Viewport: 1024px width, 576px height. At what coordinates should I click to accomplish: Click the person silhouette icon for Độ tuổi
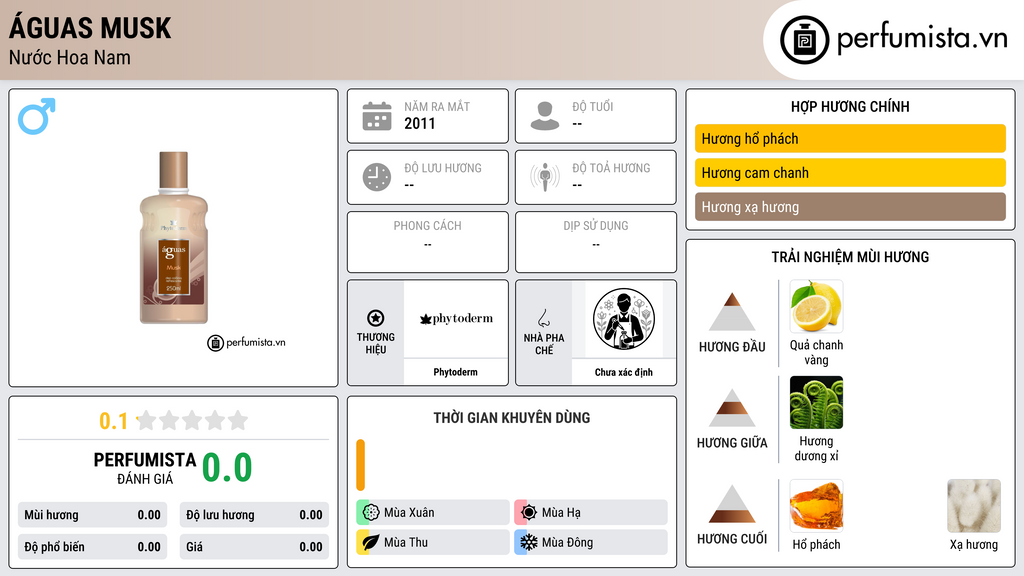pyautogui.click(x=545, y=116)
